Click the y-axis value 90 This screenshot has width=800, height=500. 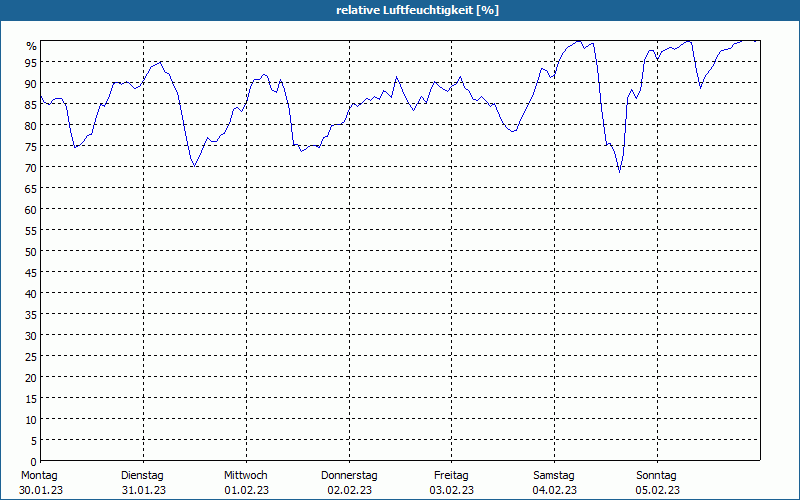pyautogui.click(x=31, y=83)
